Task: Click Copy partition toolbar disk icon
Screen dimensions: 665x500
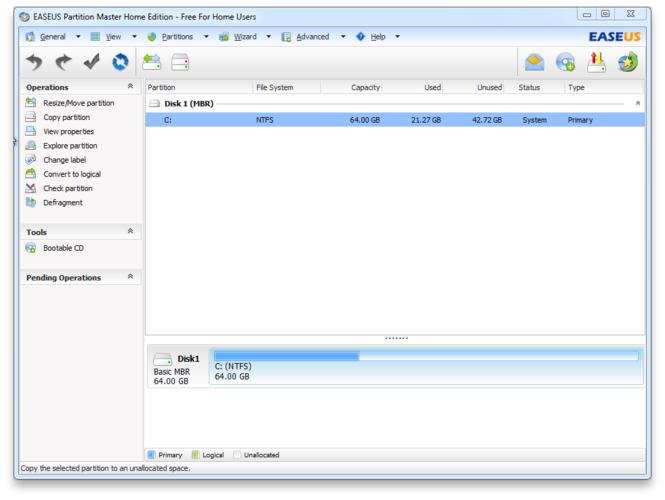Action: pos(180,62)
